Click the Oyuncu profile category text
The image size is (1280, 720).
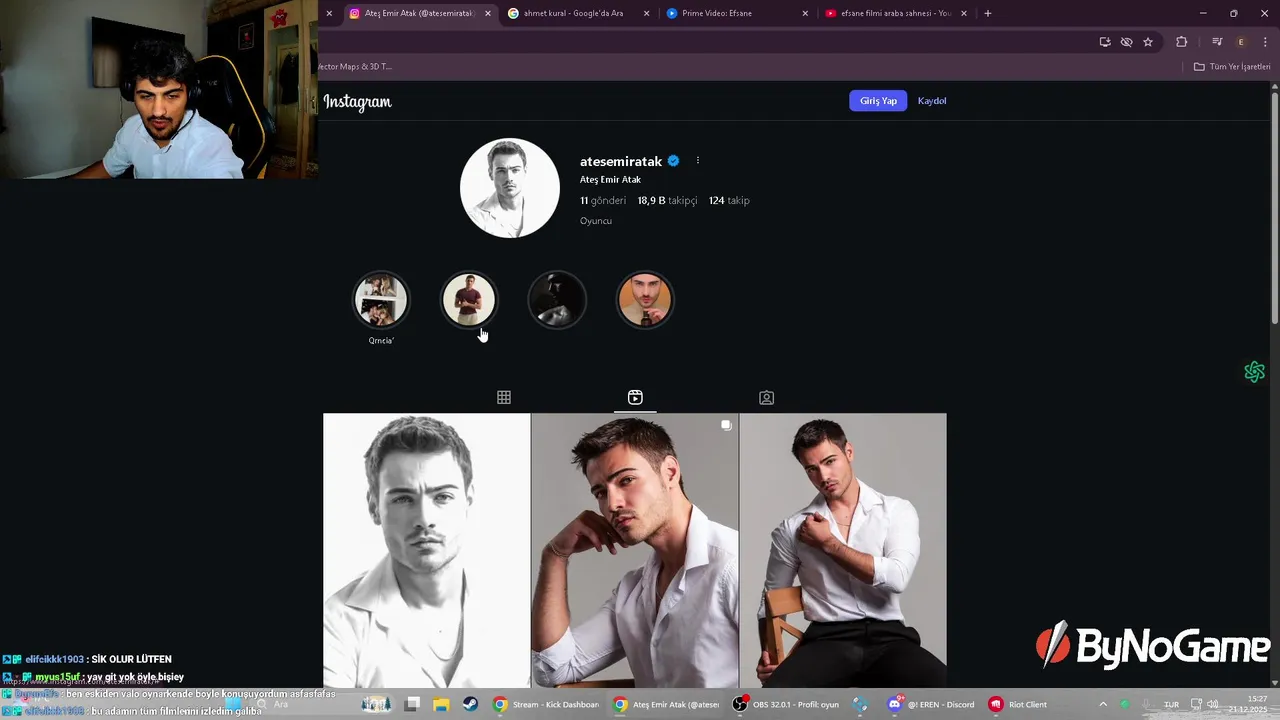click(x=596, y=221)
